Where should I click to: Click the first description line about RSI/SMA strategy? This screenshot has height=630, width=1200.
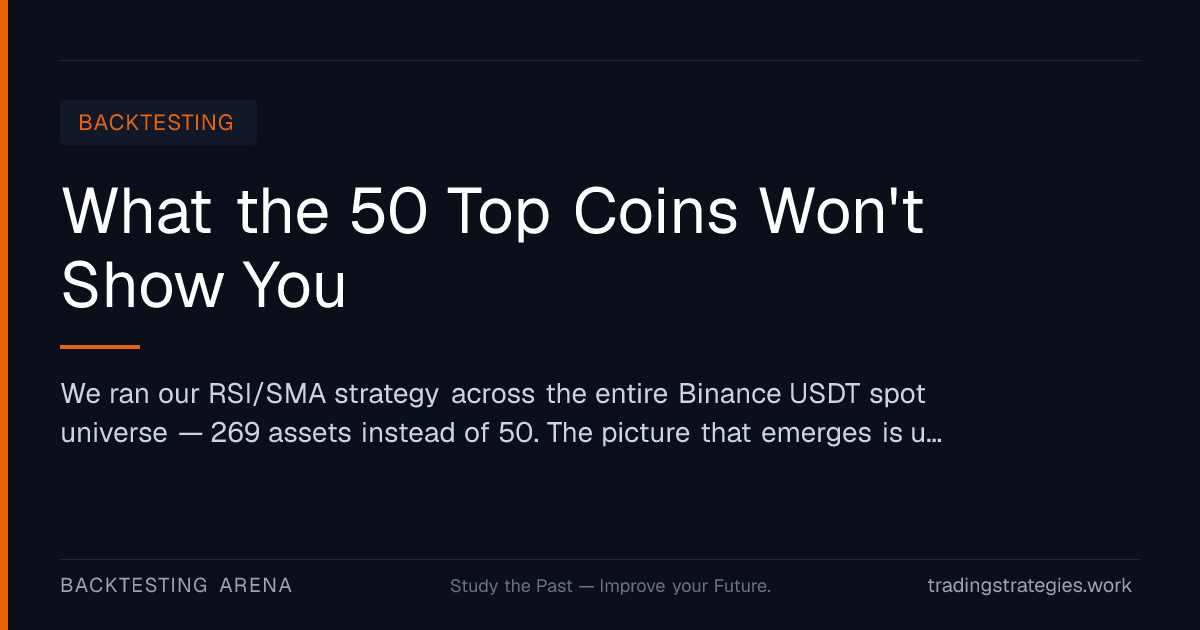click(x=493, y=394)
